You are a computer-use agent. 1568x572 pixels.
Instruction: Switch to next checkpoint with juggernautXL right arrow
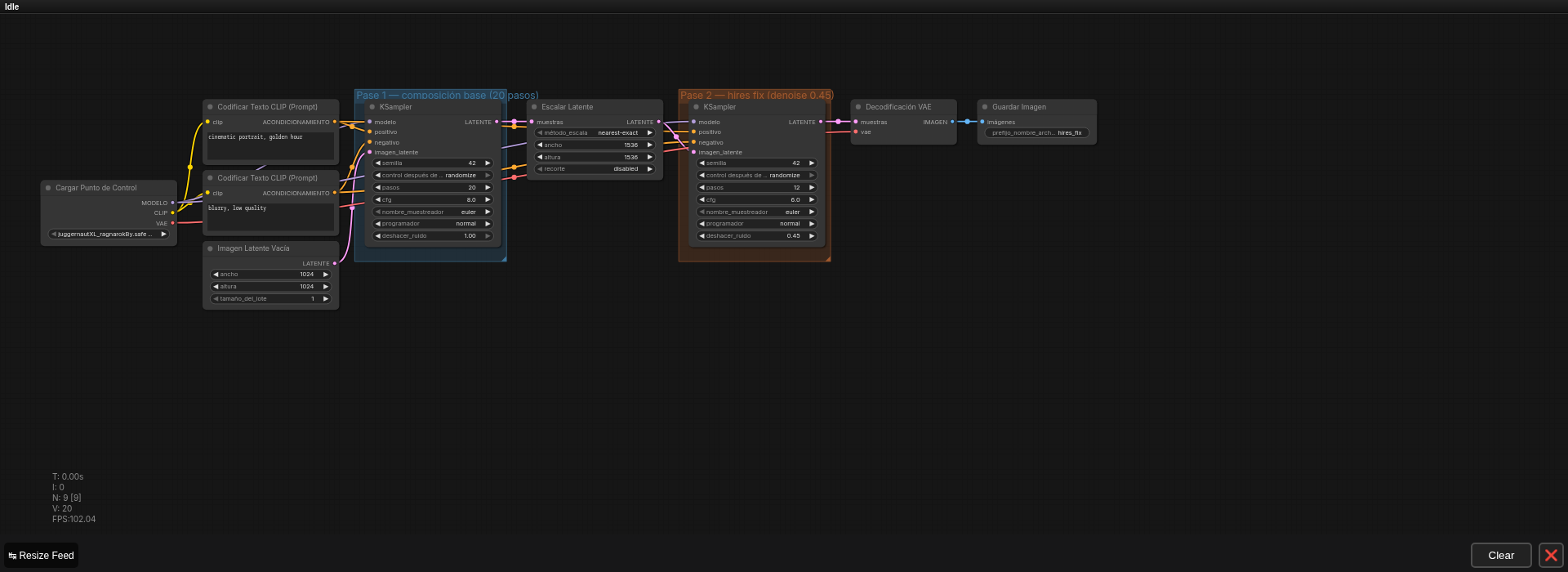click(163, 235)
